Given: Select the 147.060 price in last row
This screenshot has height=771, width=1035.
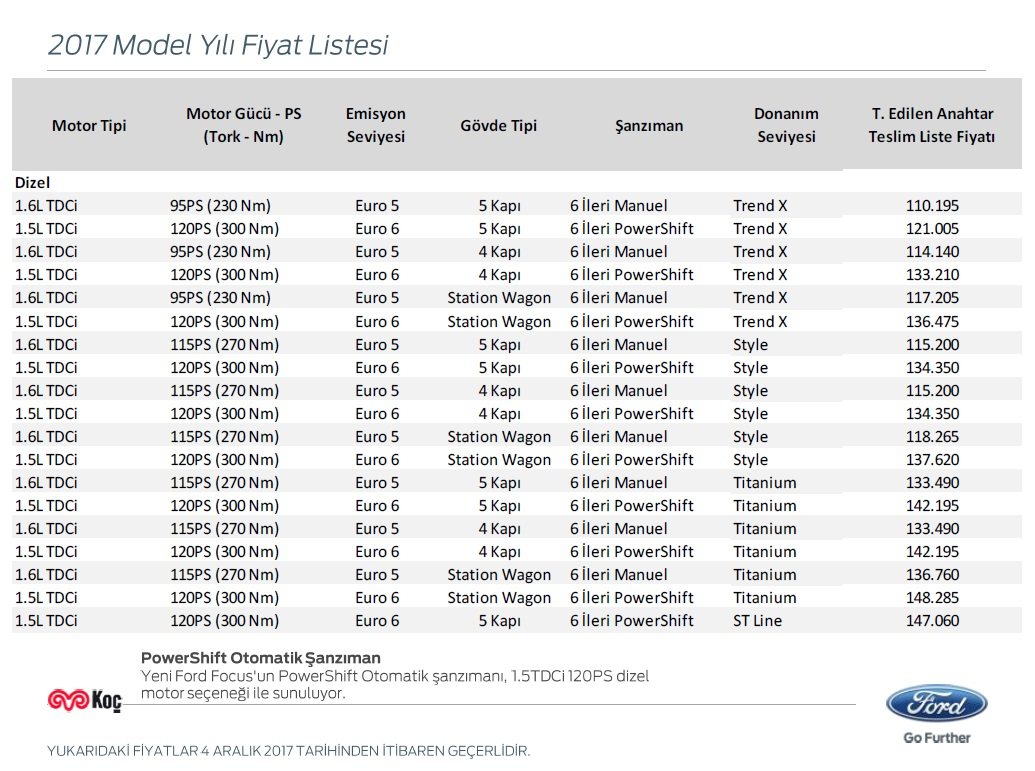Looking at the screenshot, I should [x=932, y=620].
